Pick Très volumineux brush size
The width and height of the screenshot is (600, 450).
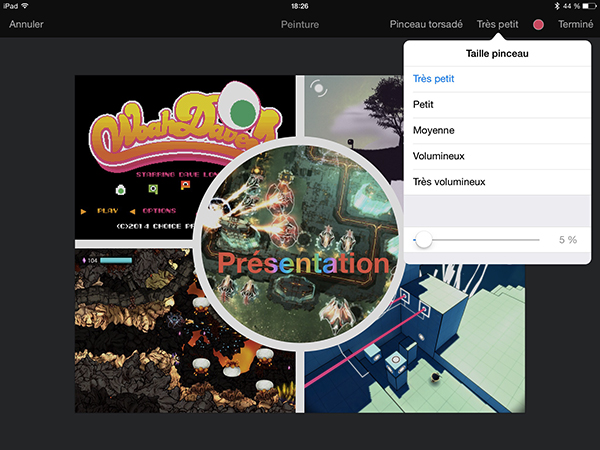click(497, 182)
